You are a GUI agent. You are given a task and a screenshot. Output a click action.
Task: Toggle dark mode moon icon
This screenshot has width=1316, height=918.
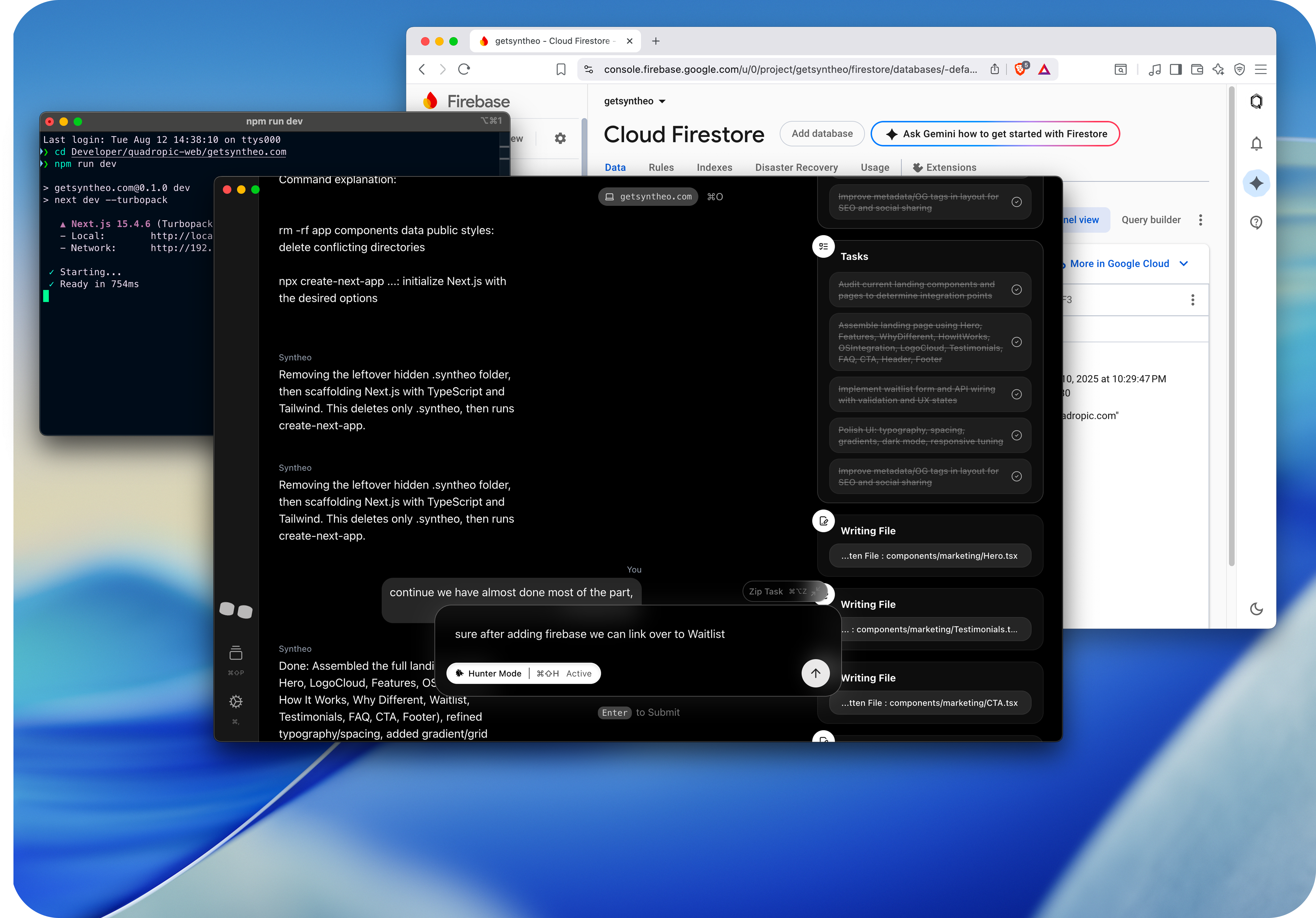[x=1256, y=608]
